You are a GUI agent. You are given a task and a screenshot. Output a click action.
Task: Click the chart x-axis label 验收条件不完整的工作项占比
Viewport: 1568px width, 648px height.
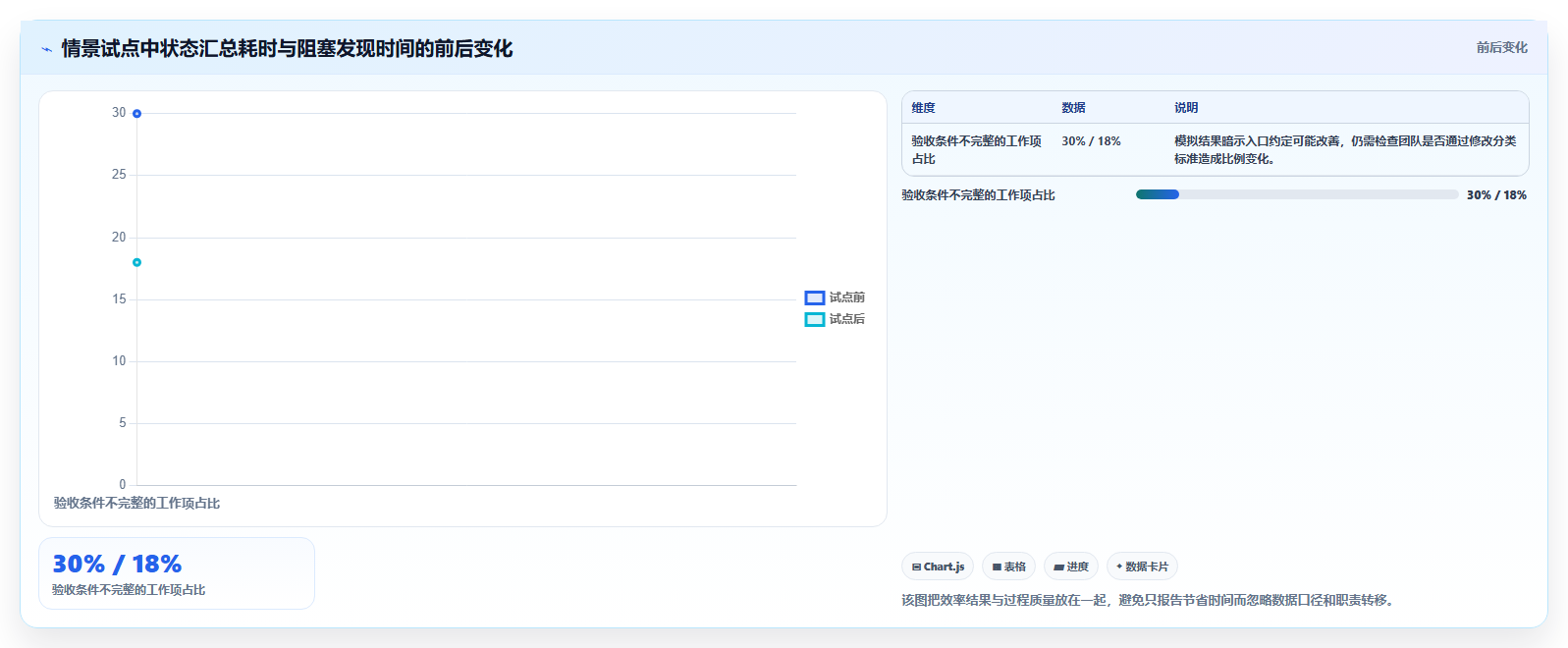(x=136, y=503)
